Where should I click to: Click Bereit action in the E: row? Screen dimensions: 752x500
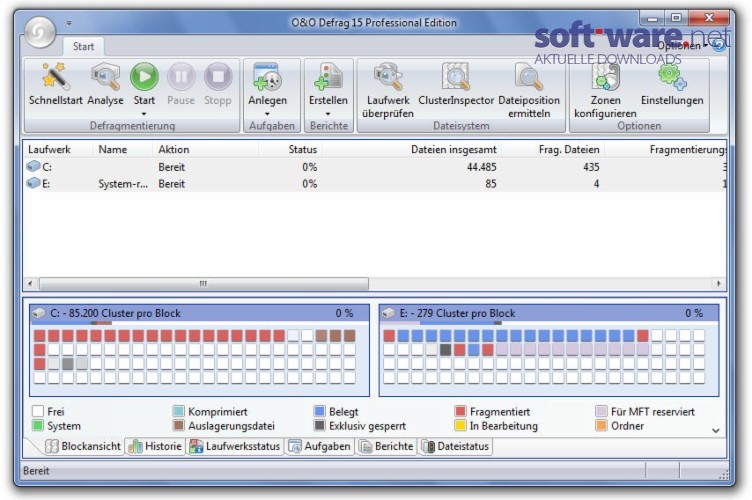(171, 184)
